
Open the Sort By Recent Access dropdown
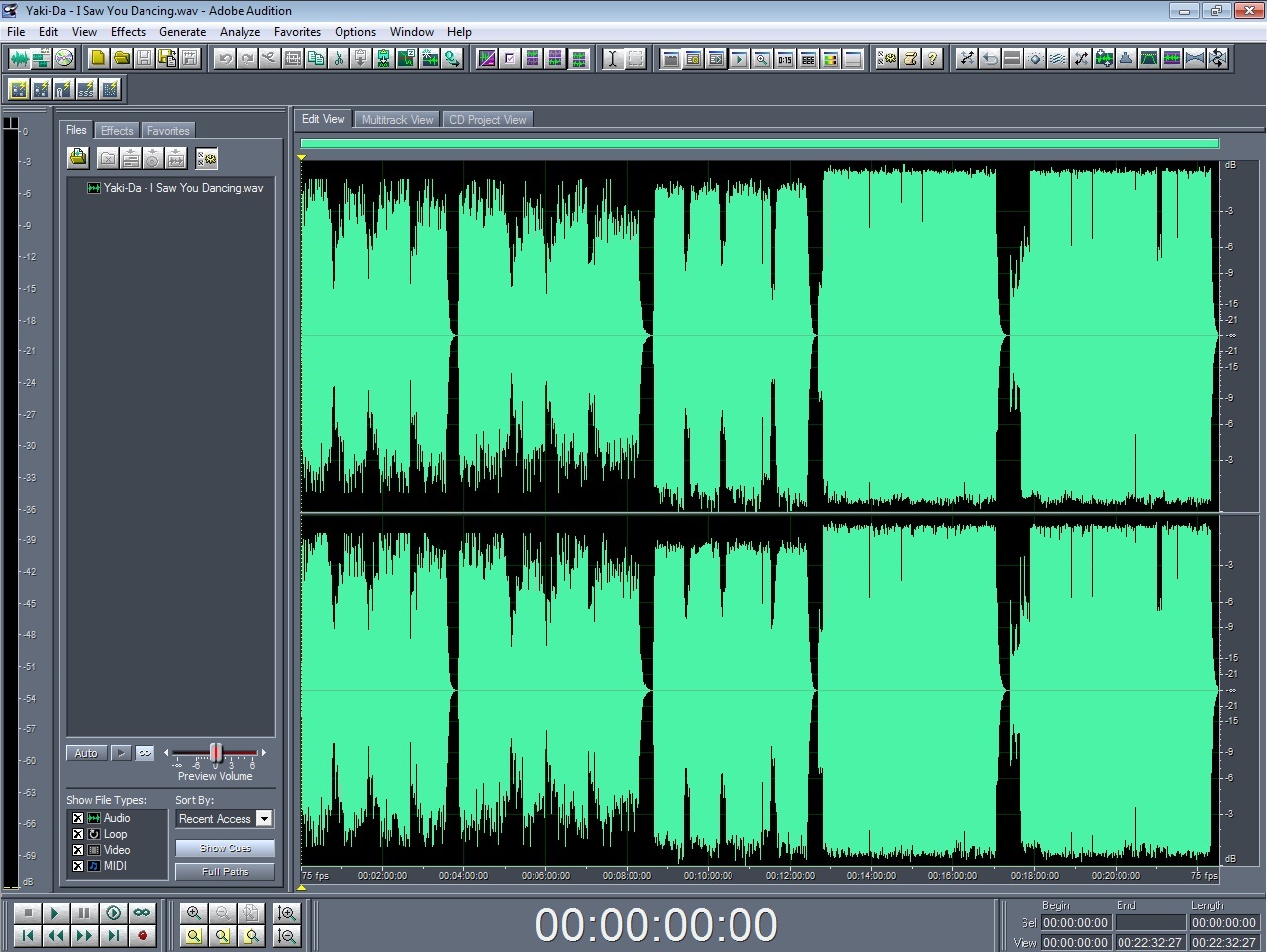point(264,819)
